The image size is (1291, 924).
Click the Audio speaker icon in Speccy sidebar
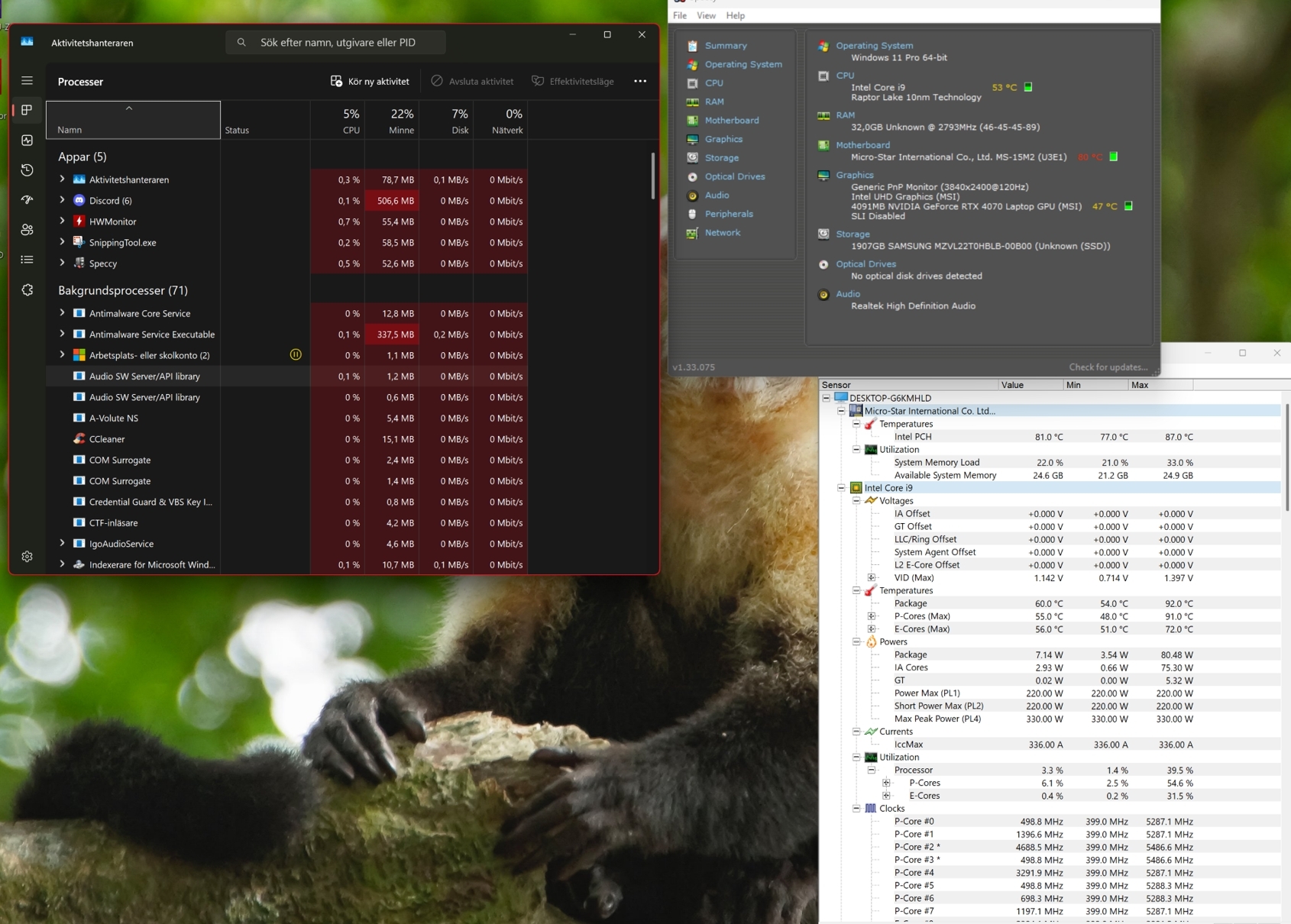pyautogui.click(x=692, y=195)
